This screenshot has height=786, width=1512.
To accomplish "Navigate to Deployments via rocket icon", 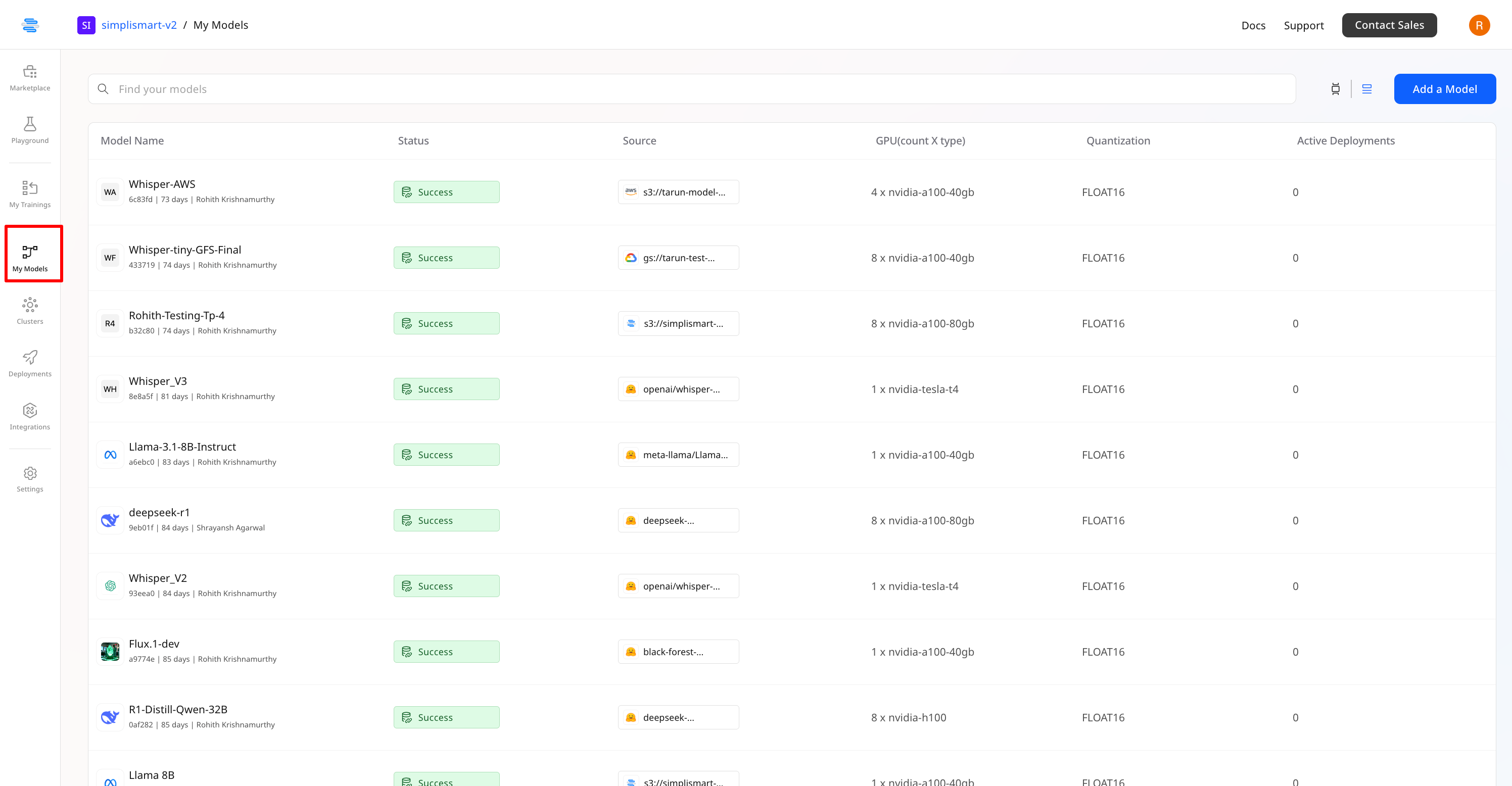I will click(30, 363).
